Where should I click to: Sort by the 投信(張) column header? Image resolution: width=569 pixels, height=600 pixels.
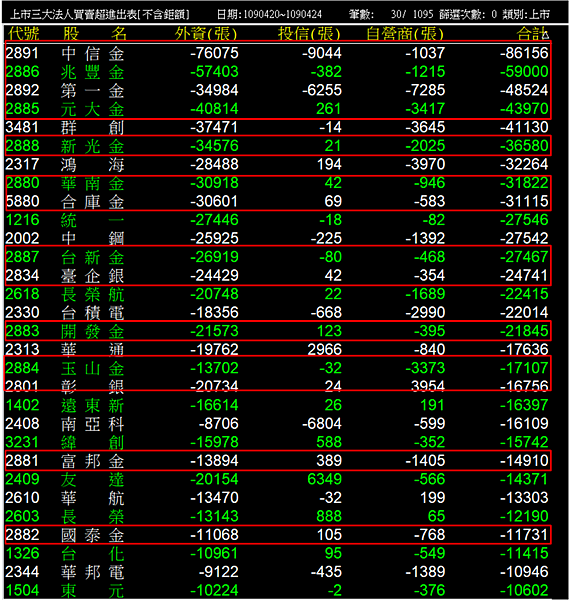point(309,34)
